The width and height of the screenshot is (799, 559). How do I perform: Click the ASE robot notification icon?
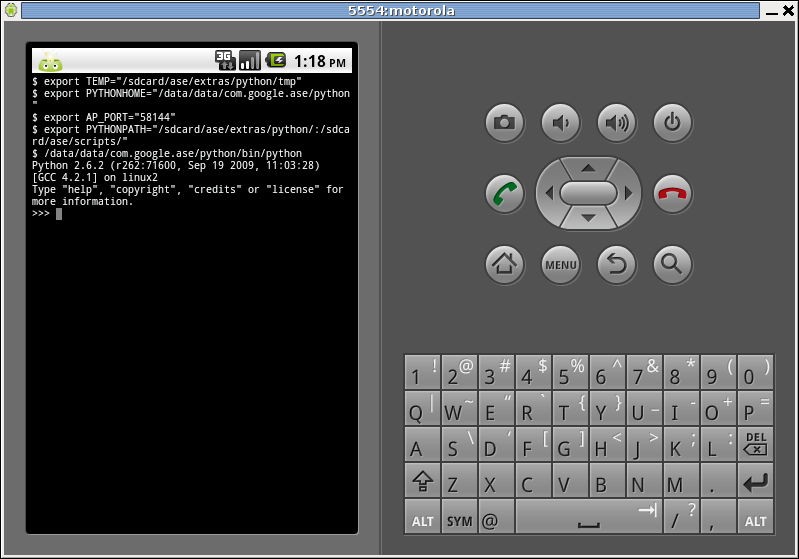tap(50, 62)
